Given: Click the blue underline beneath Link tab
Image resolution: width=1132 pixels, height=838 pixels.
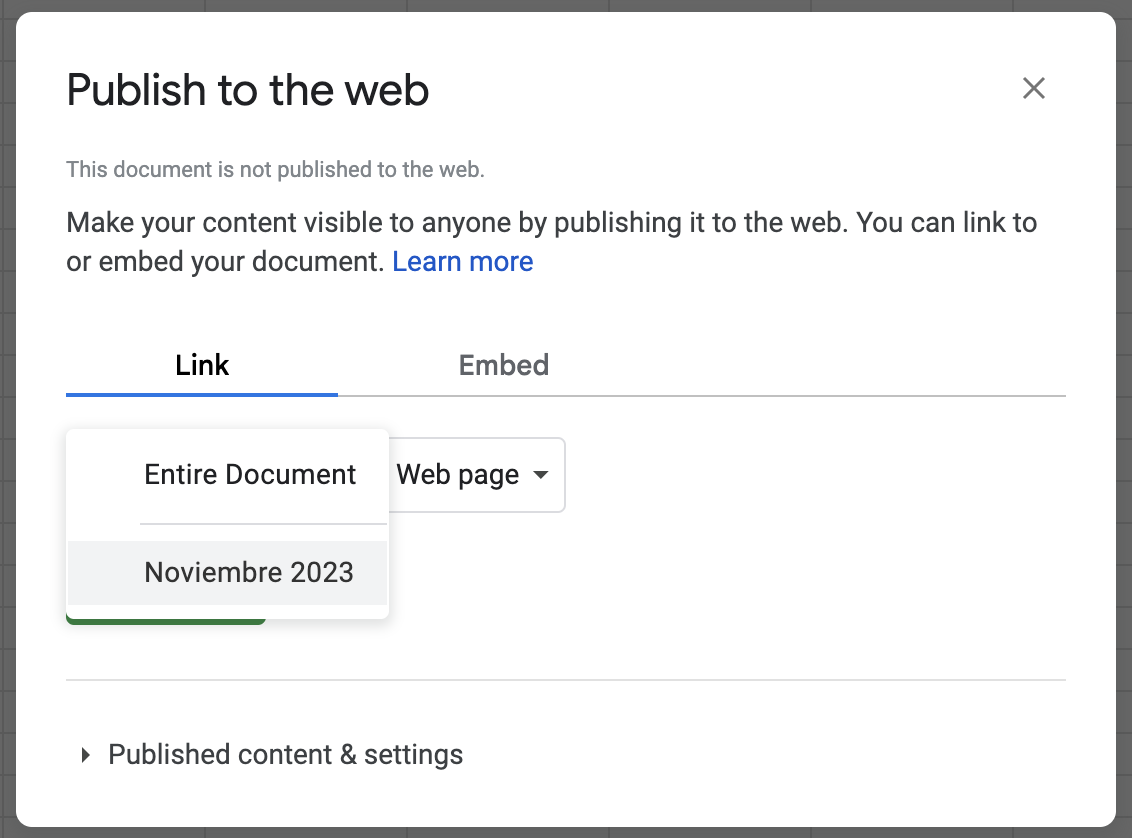Looking at the screenshot, I should [x=202, y=394].
